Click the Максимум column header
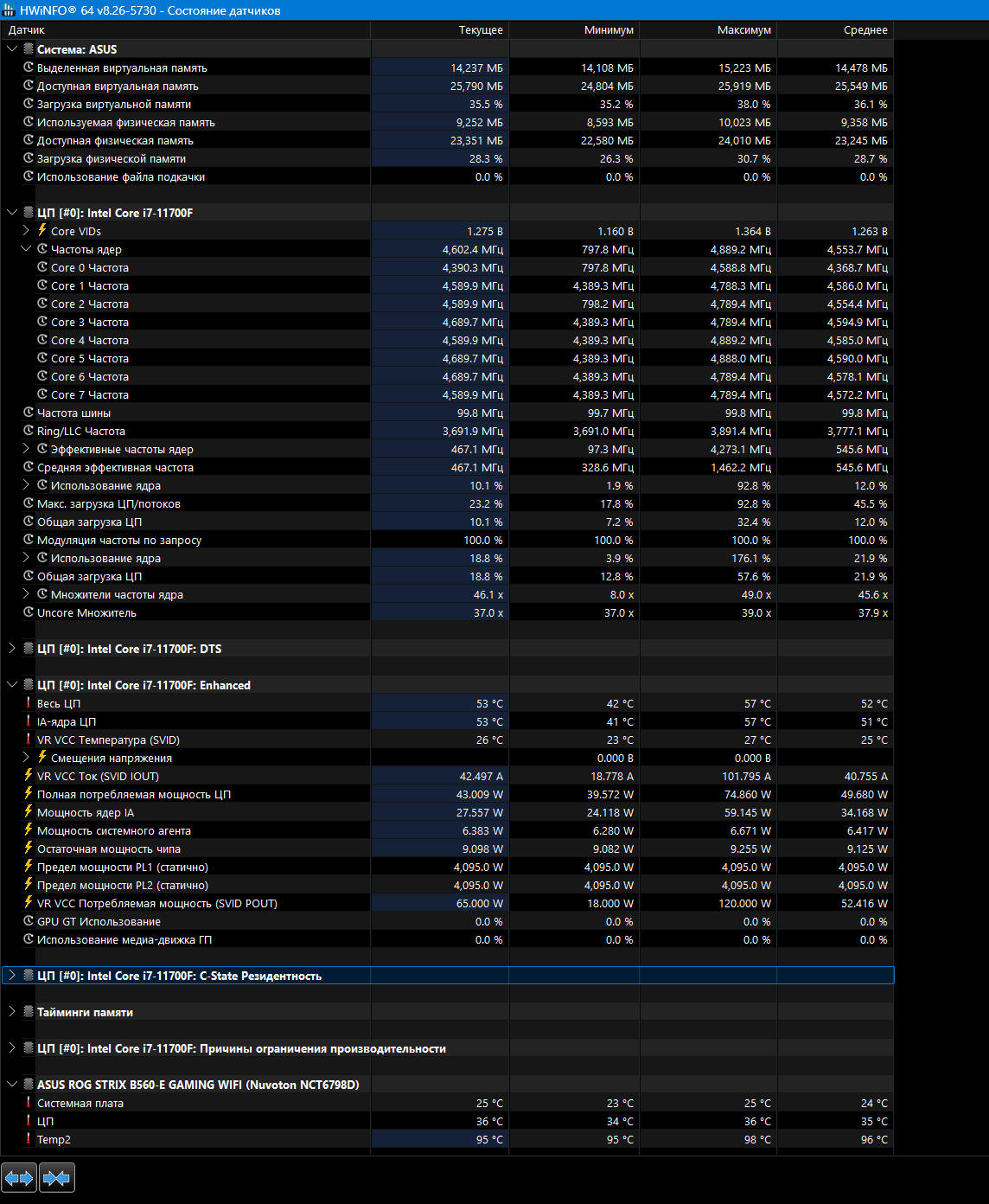Viewport: 989px width, 1204px height. point(708,29)
